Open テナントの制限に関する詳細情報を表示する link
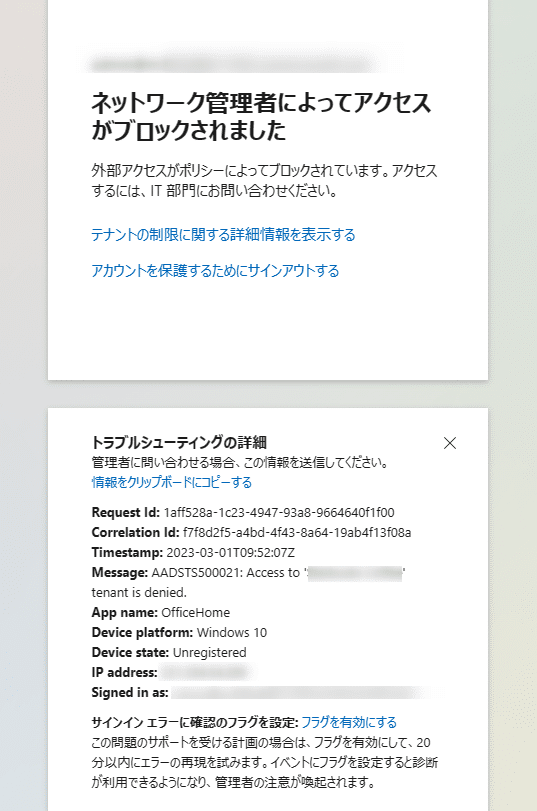 click(x=223, y=235)
